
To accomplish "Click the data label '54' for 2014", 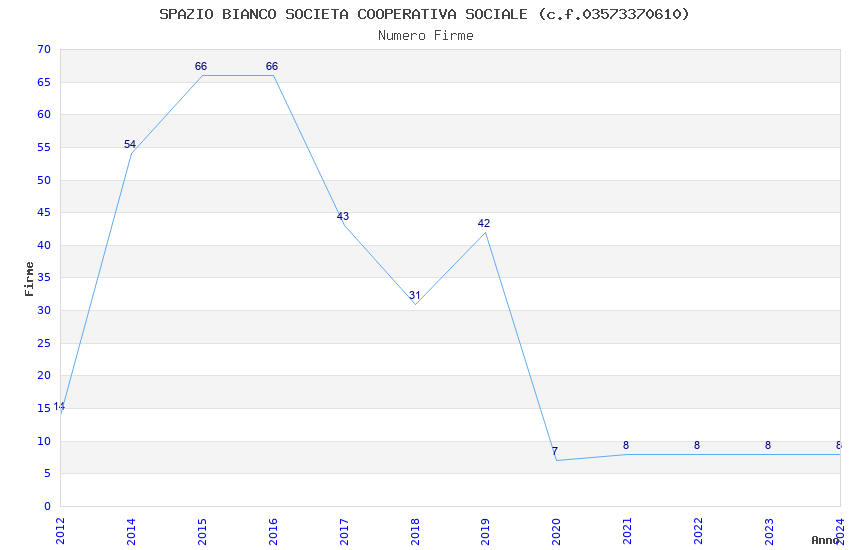I will 130,144.
